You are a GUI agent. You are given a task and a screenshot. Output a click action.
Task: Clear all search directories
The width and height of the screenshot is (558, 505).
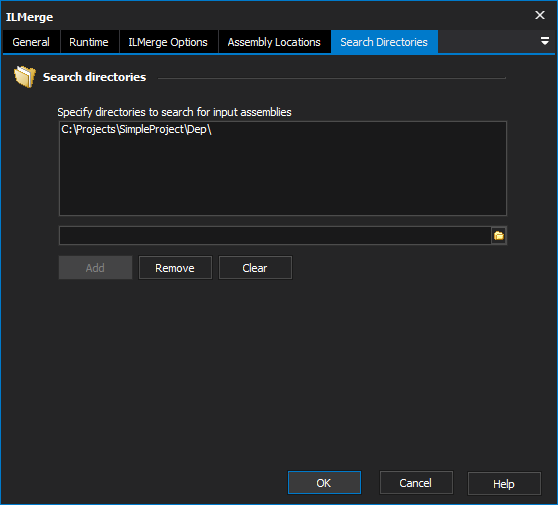click(255, 268)
